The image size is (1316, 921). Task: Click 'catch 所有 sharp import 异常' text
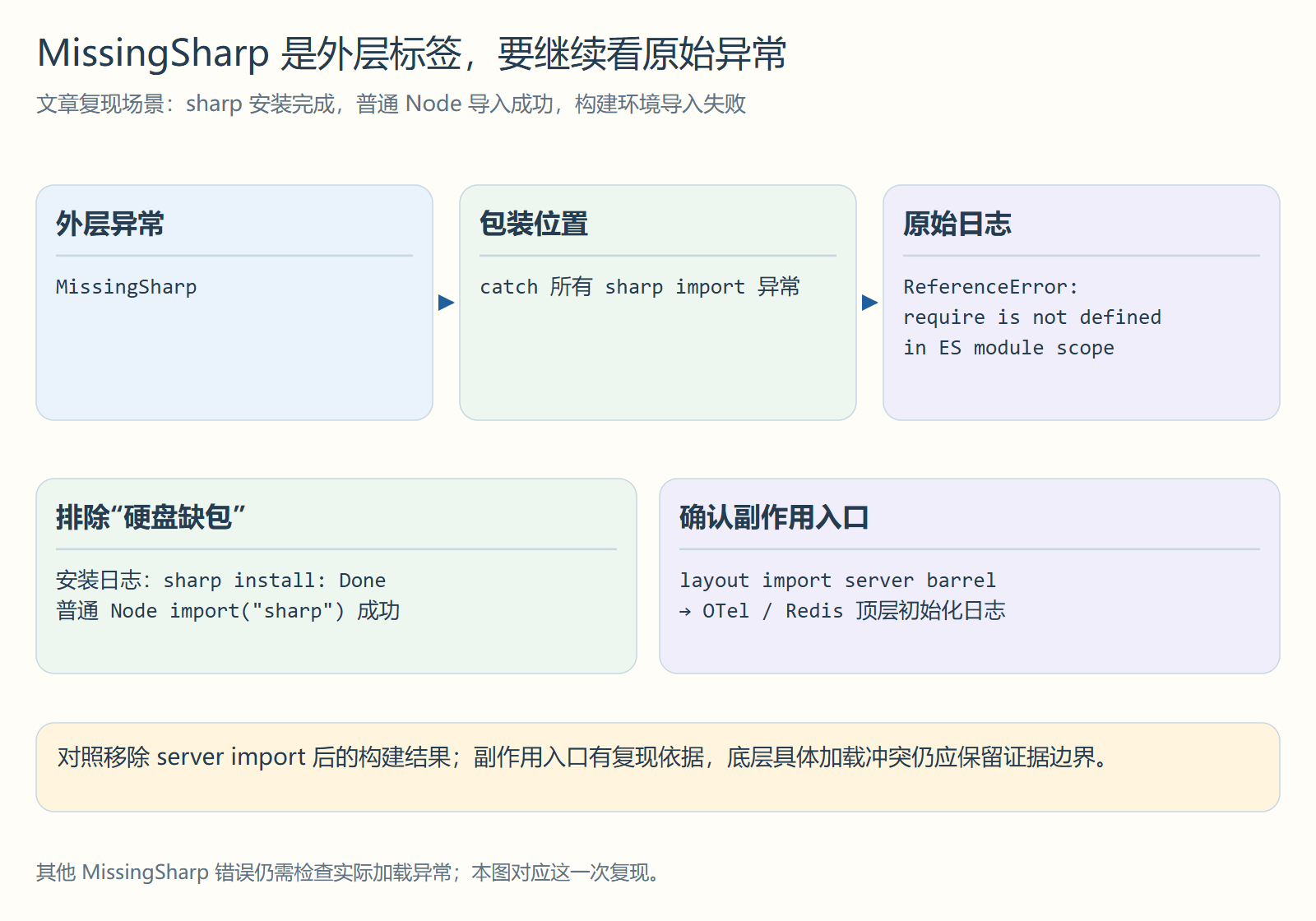pyautogui.click(x=640, y=287)
